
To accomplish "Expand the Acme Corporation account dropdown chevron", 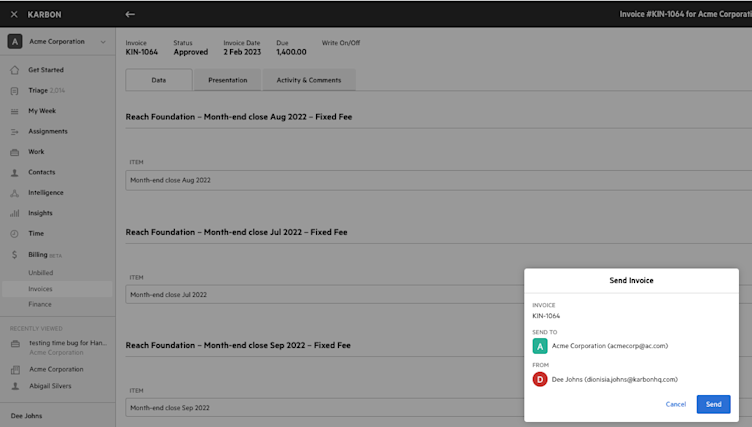I will click(x=103, y=42).
